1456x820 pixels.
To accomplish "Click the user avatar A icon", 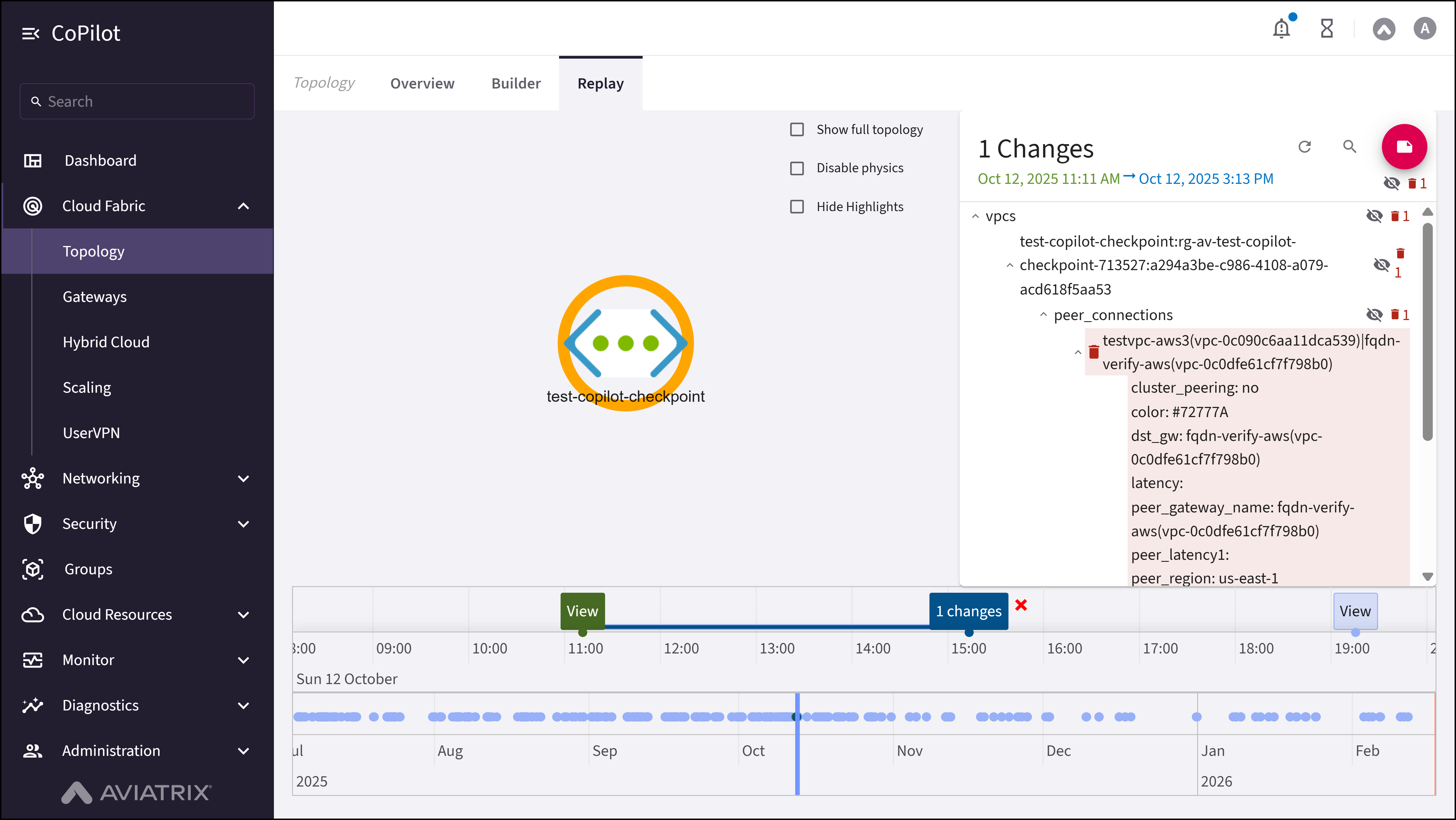I will [x=1424, y=28].
